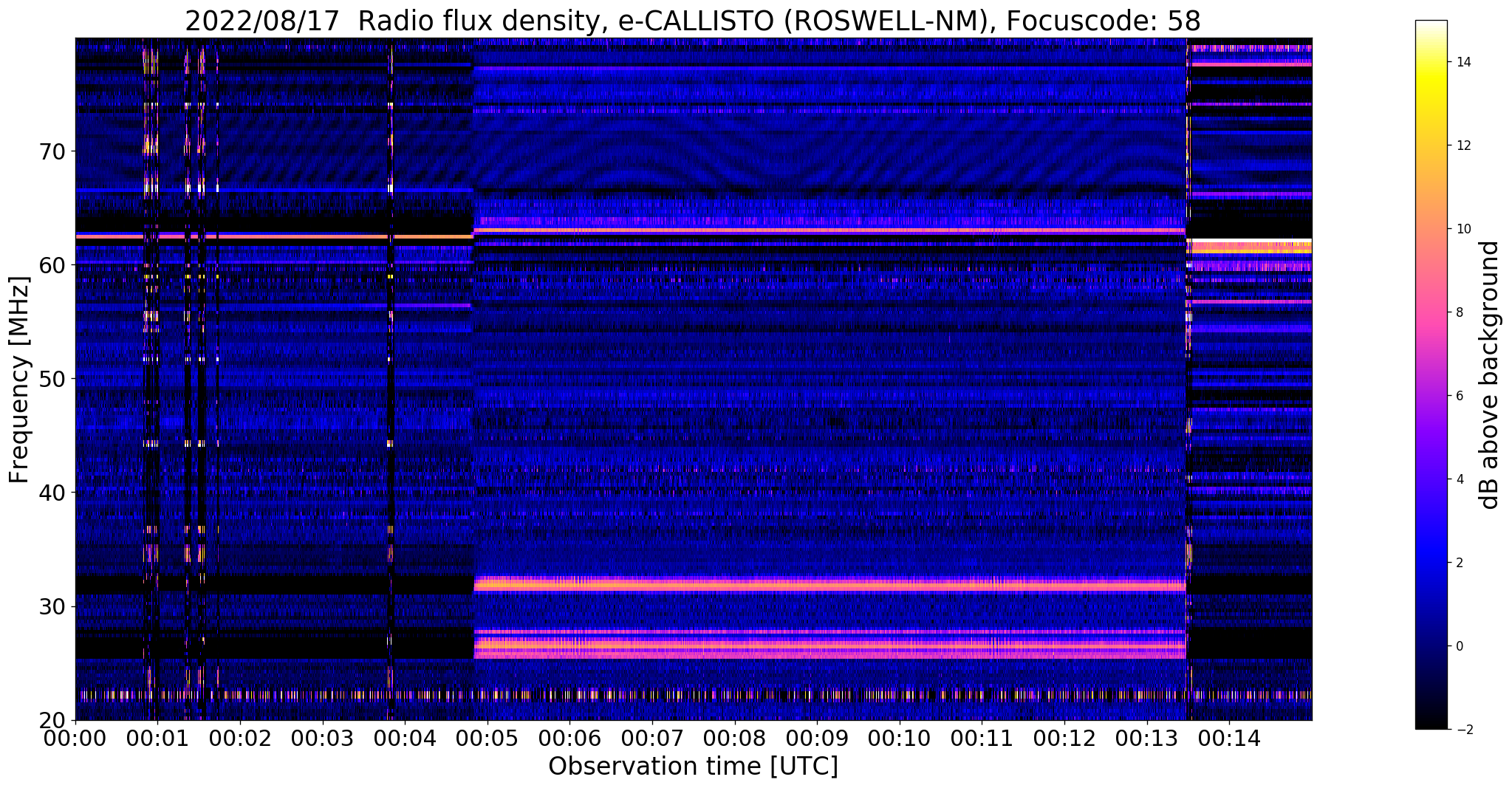Click the 50 MHz frequency tick label
The width and height of the screenshot is (1512, 788).
51,379
